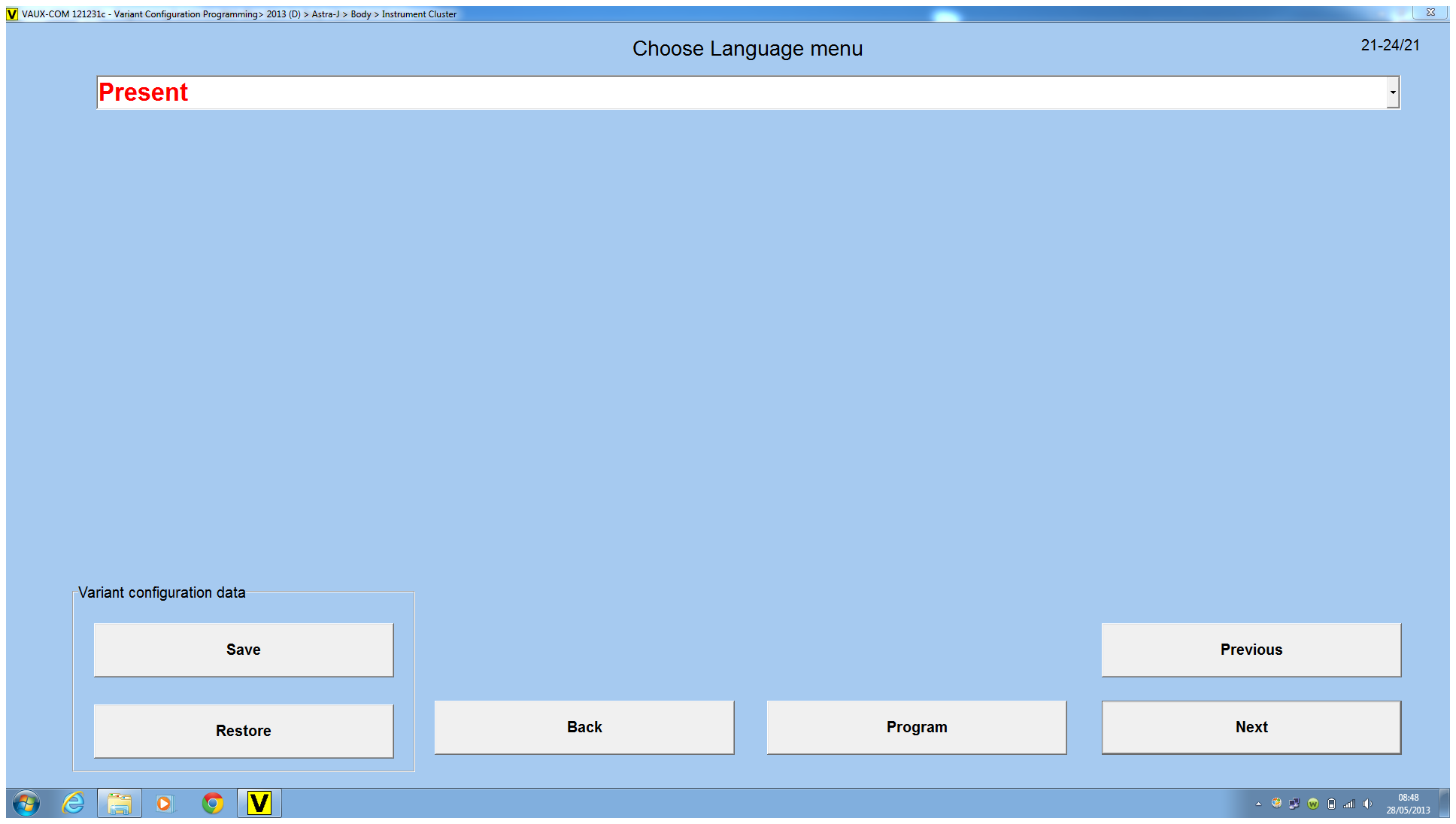Image resolution: width=1456 pixels, height=824 pixels.
Task: Launch Internet Explorer from the taskbar
Action: tap(73, 803)
